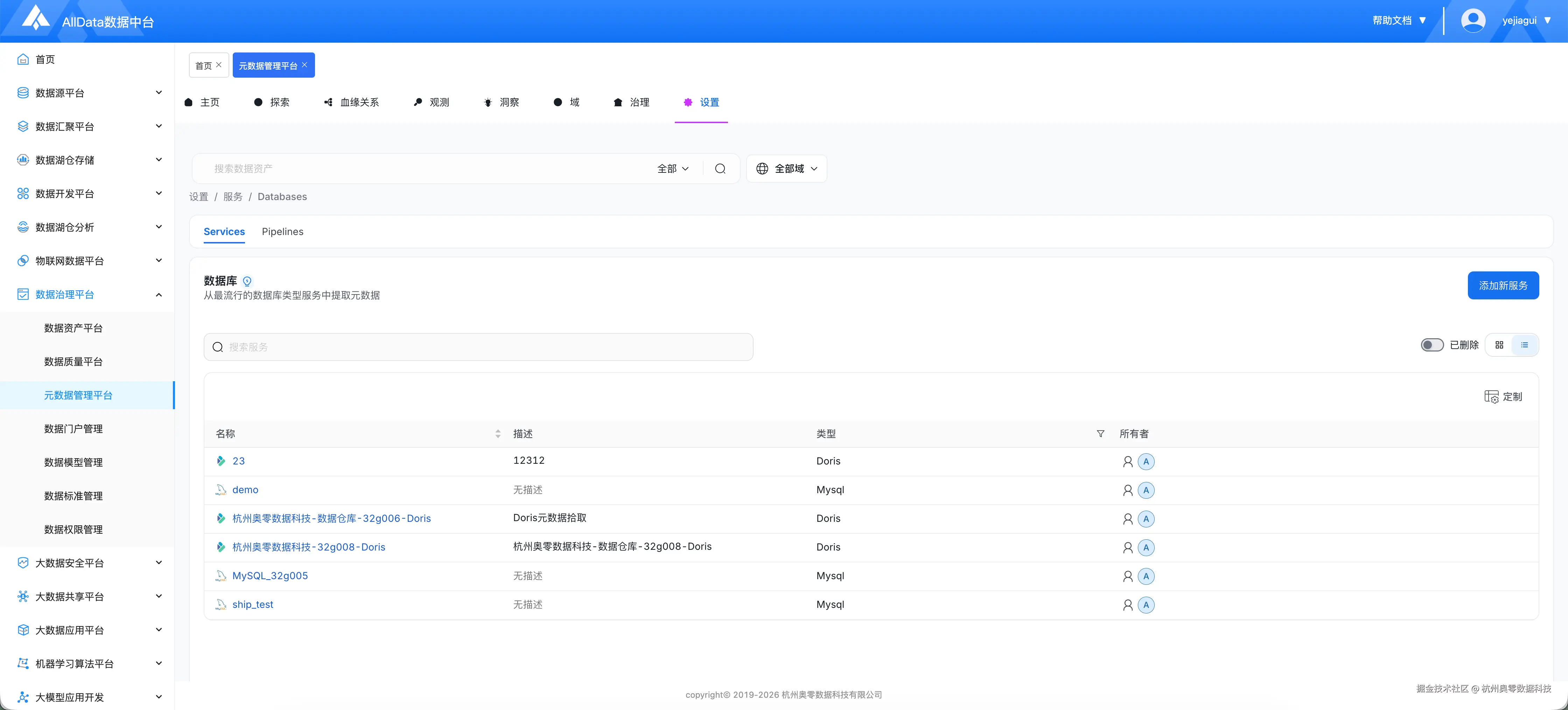Viewport: 1568px width, 710px height.
Task: Click the info bulb beside 数据库 heading
Action: tap(247, 281)
